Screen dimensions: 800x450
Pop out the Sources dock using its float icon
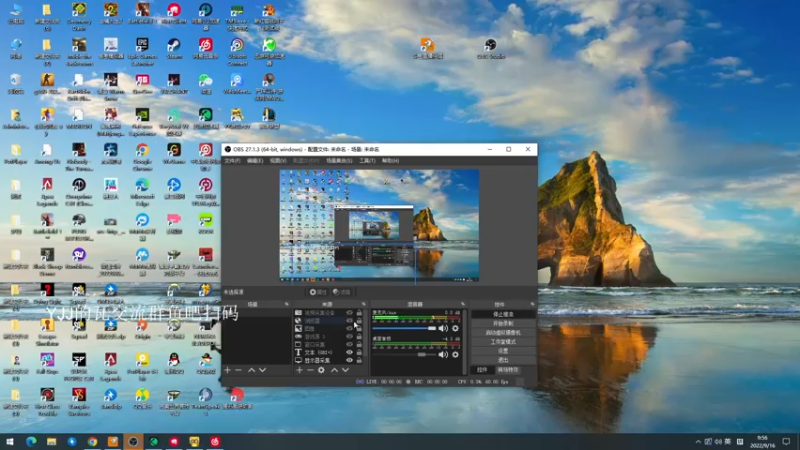coord(364,304)
